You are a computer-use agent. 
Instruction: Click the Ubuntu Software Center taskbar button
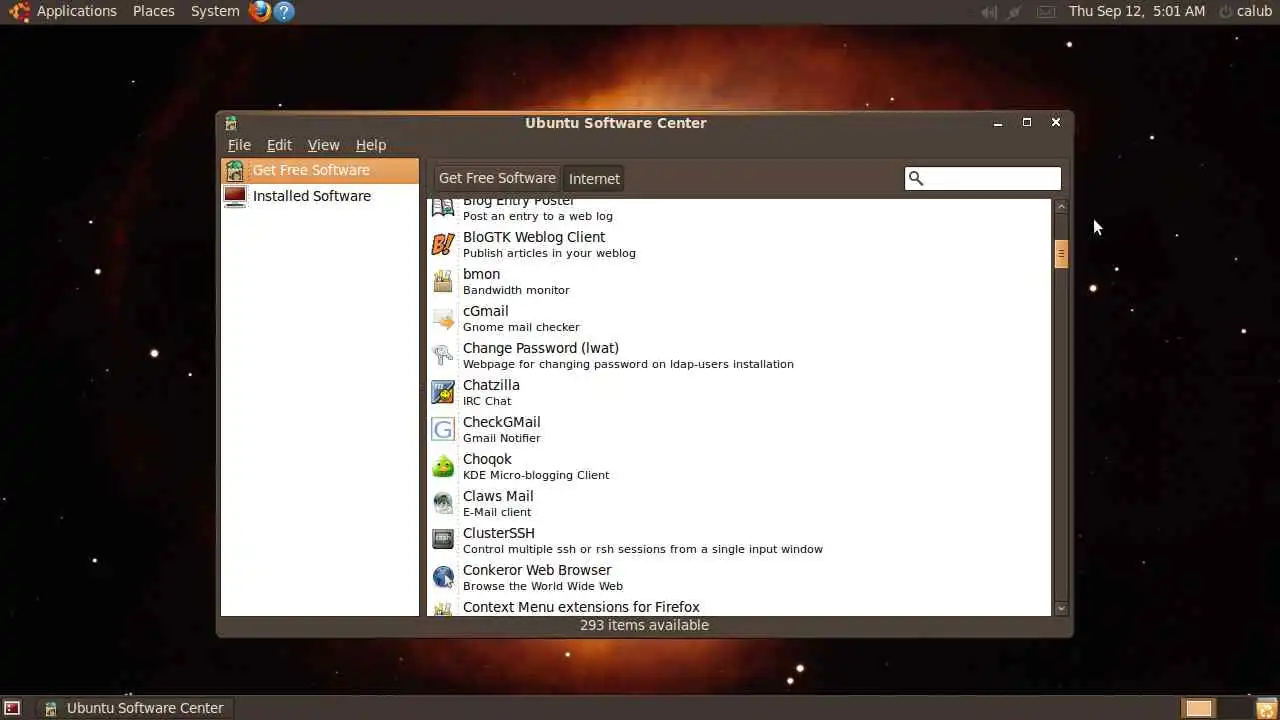[133, 708]
